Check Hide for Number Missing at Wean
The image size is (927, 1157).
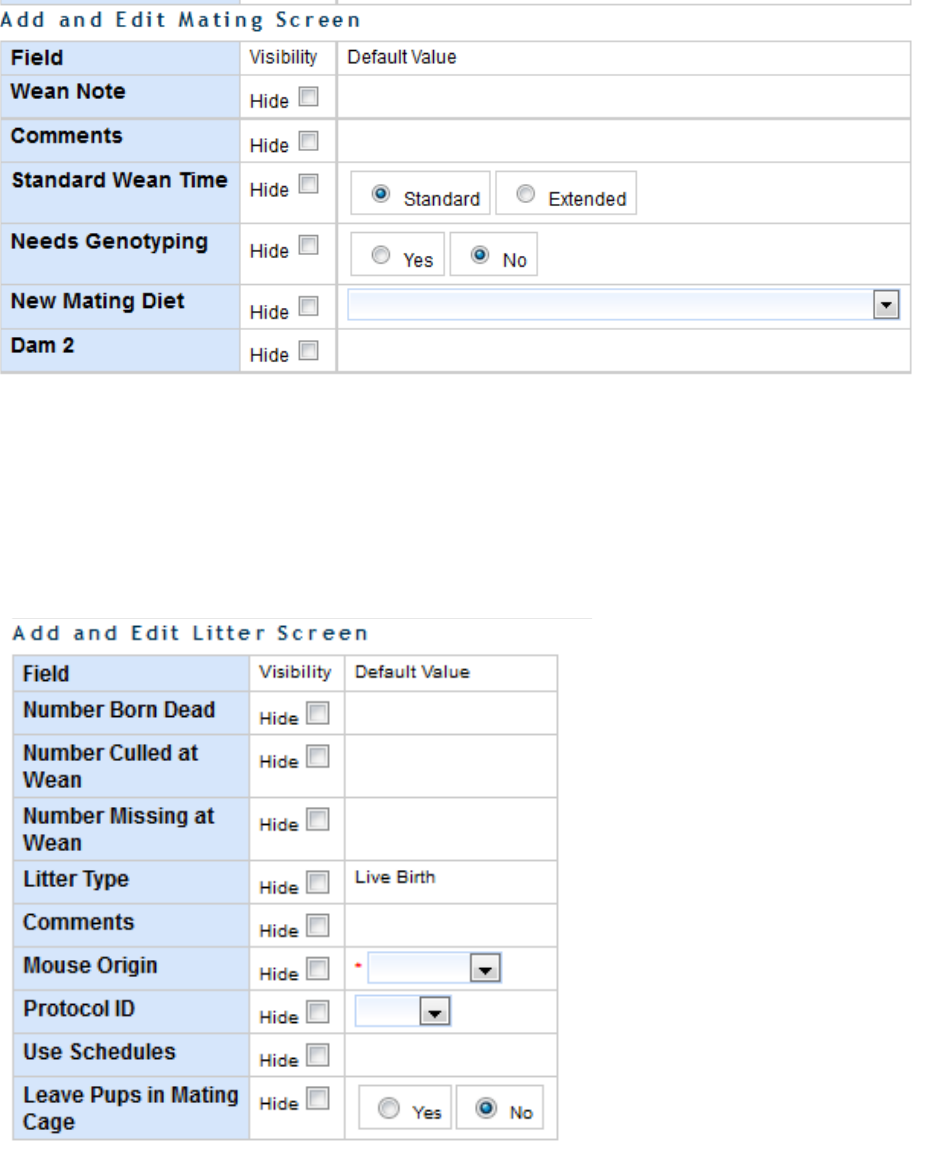[x=317, y=820]
